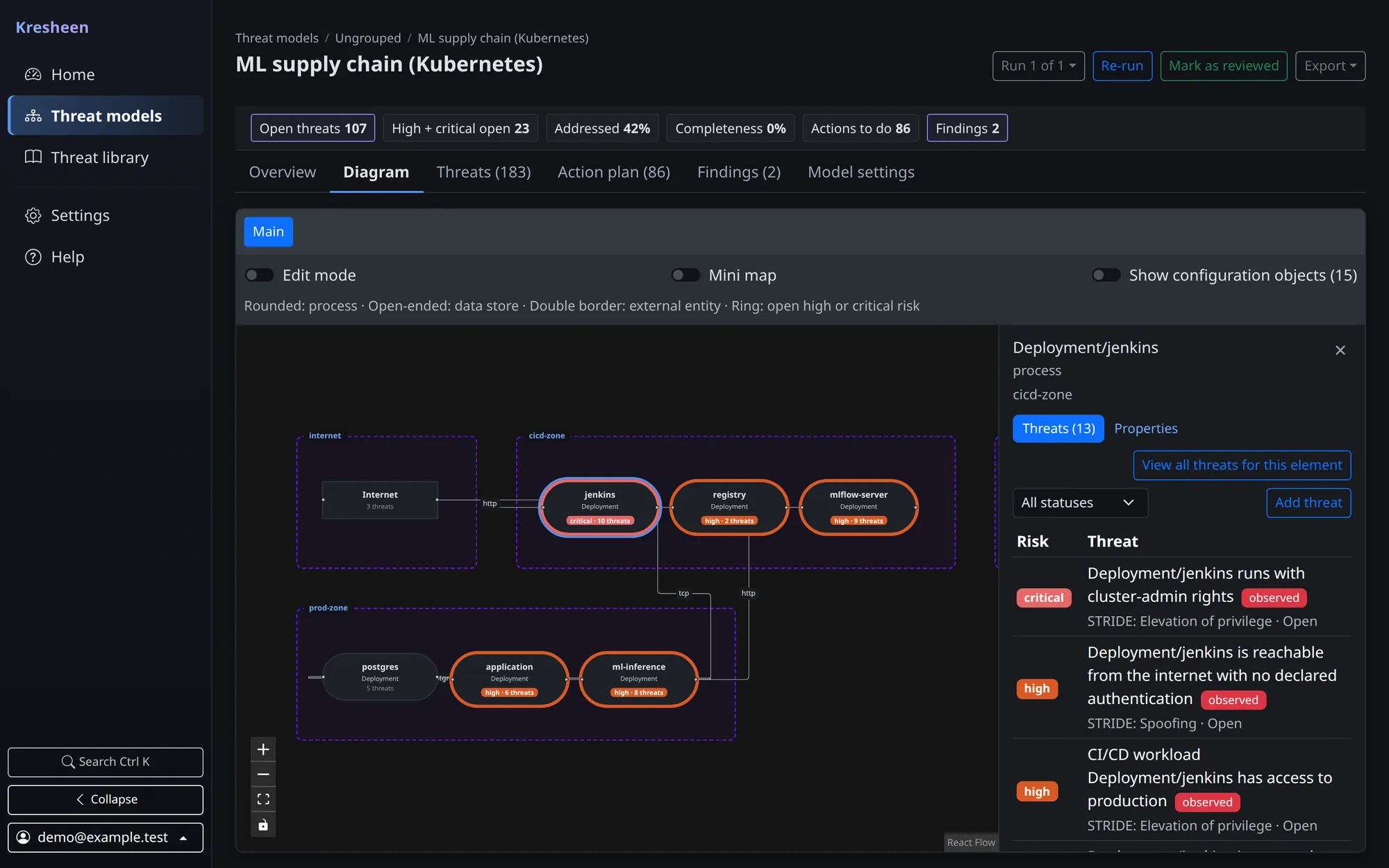Toggle Show configuration objects (15)
The width and height of the screenshot is (1389, 868).
pos(1106,275)
